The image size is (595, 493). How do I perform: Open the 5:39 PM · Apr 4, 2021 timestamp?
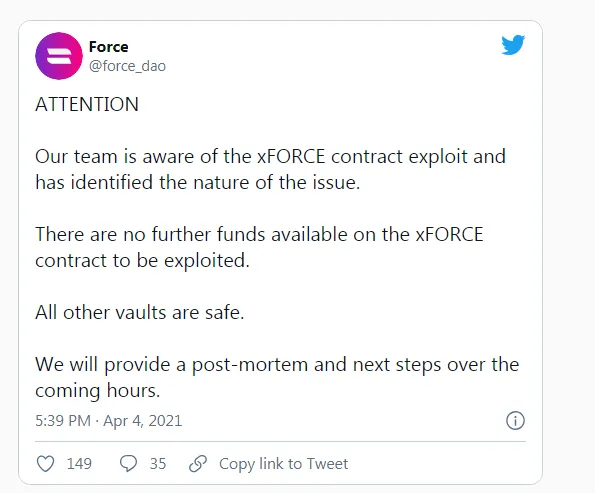[109, 421]
